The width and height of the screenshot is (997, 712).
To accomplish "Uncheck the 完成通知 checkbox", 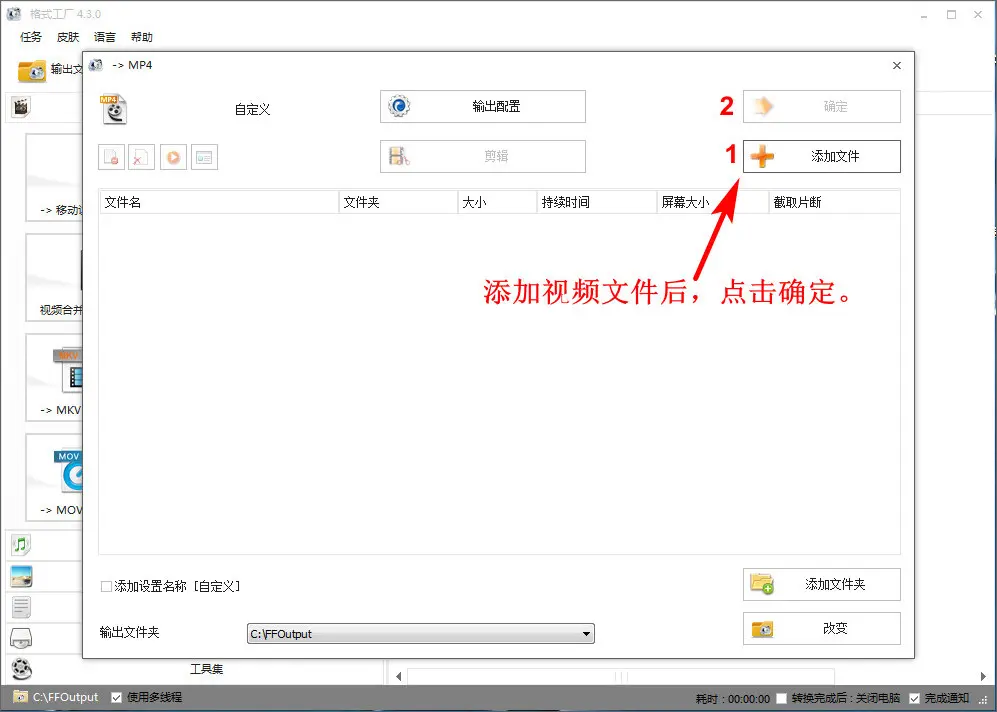I will point(915,698).
